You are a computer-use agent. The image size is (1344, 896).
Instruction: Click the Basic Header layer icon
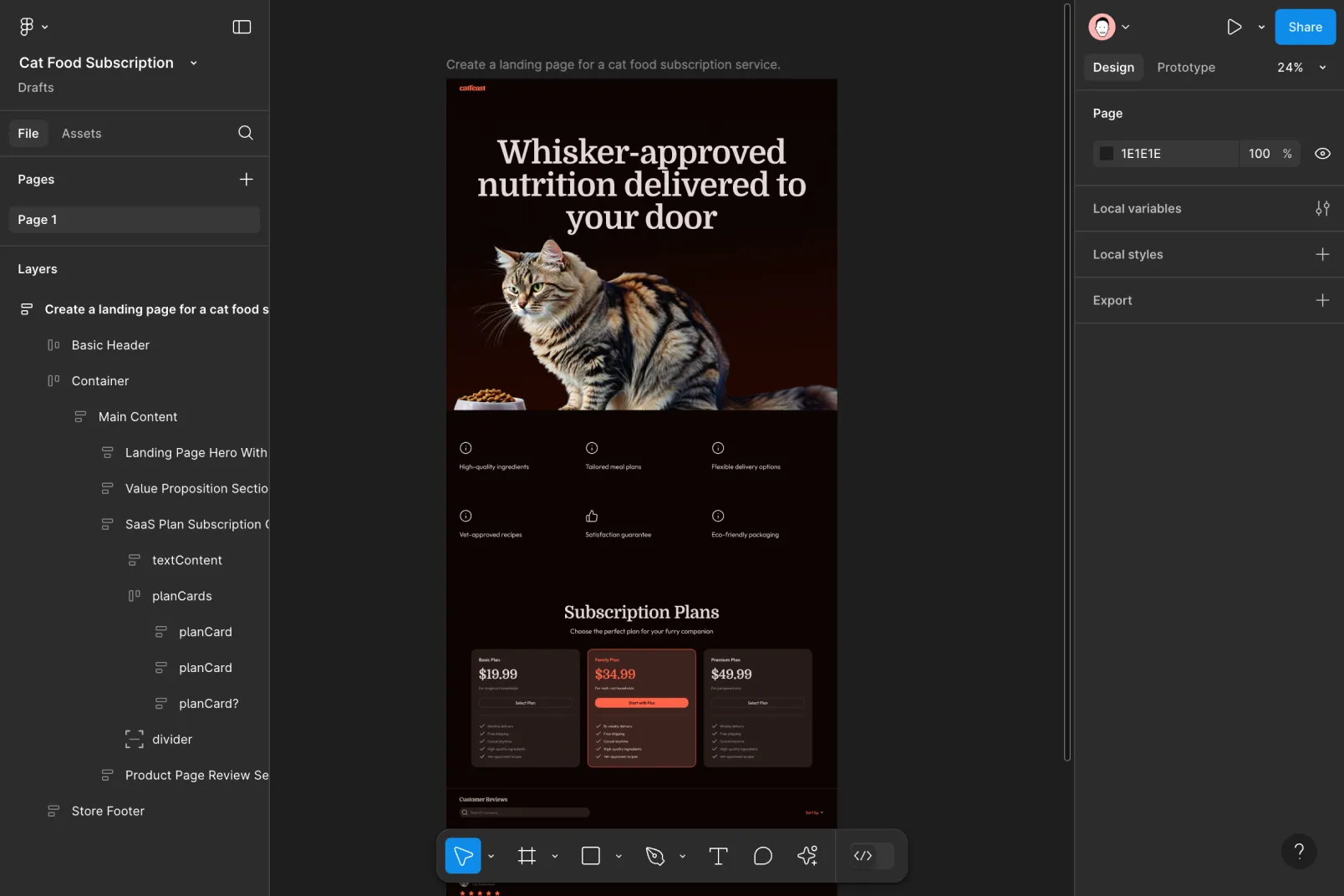pyautogui.click(x=53, y=345)
